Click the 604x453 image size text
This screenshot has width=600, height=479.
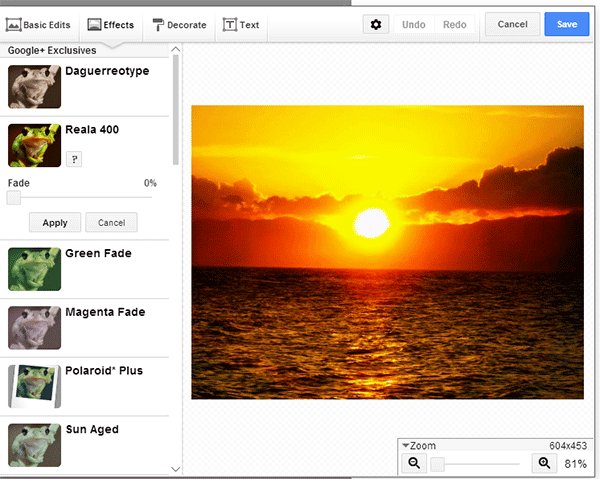(x=568, y=446)
